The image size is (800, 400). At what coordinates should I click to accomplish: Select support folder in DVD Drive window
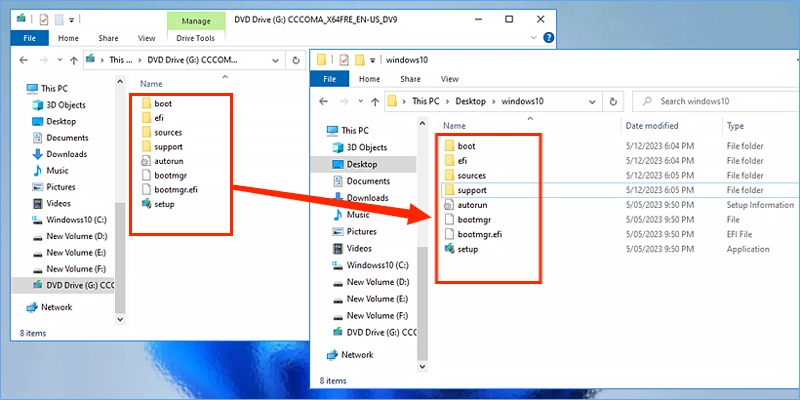click(x=162, y=146)
